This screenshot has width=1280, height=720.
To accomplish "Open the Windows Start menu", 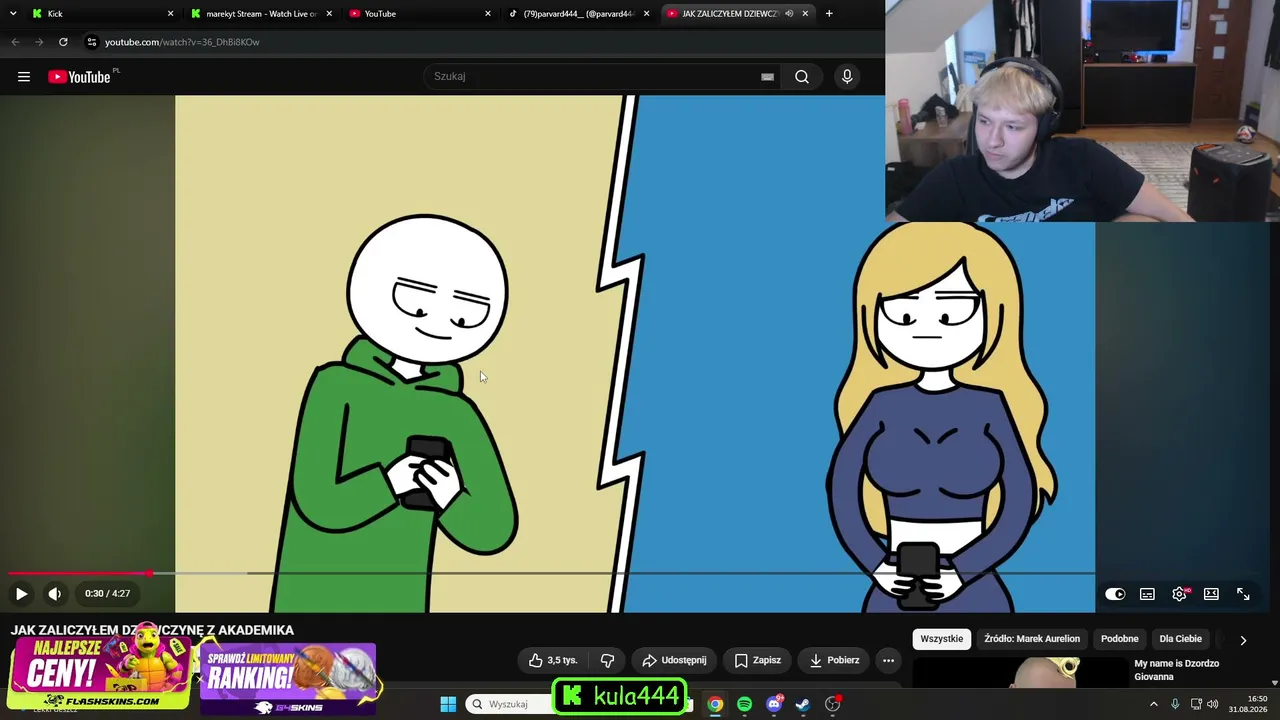I will click(448, 704).
